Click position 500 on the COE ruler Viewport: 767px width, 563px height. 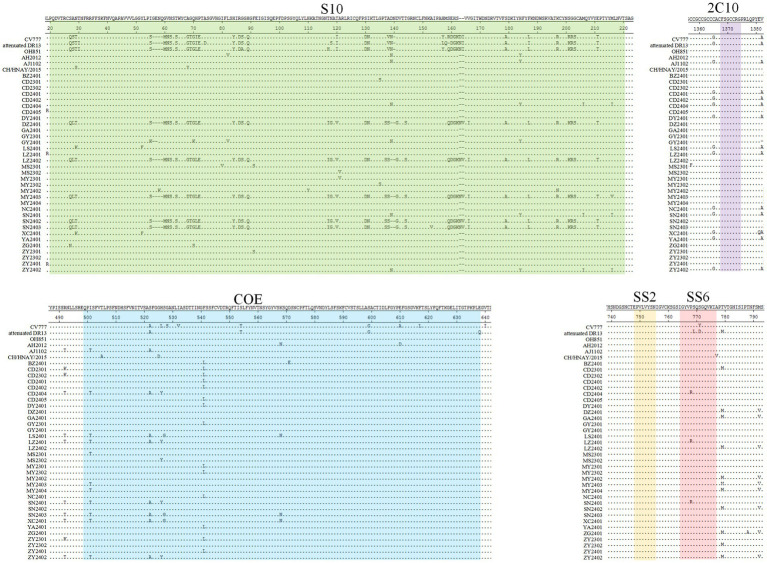(88, 317)
